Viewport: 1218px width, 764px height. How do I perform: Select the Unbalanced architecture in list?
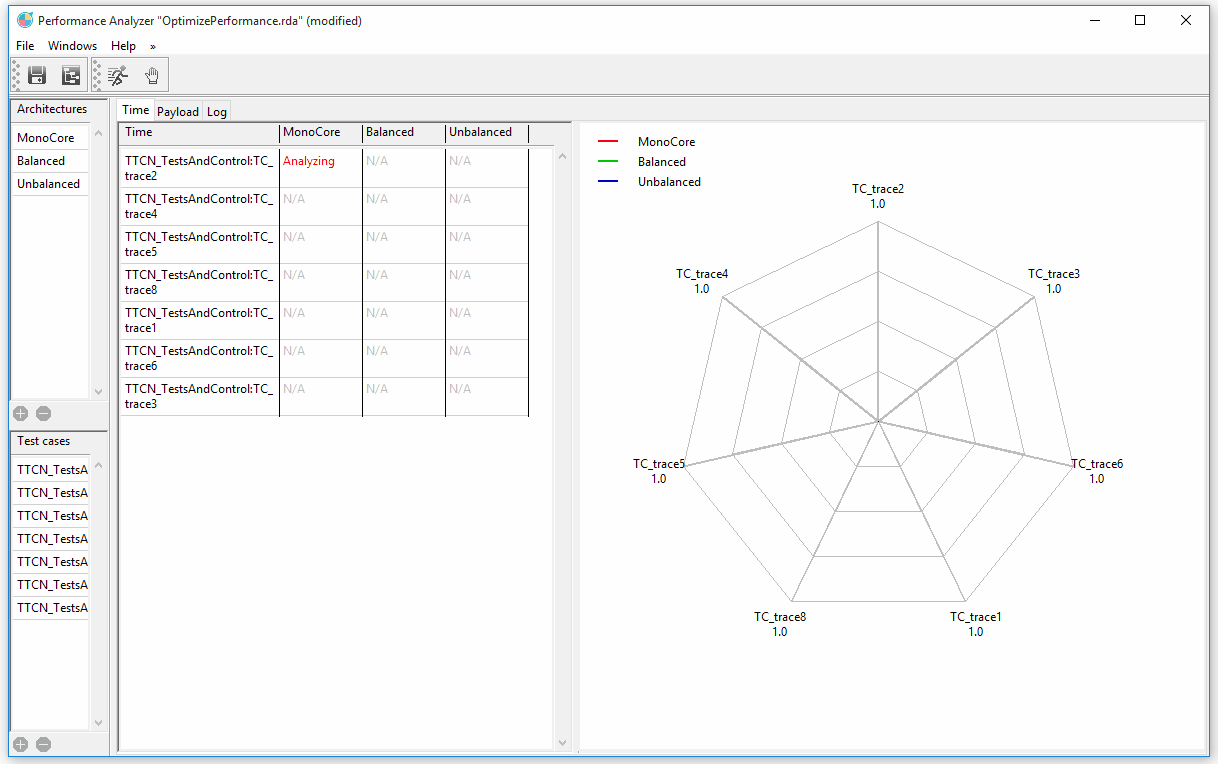pyautogui.click(x=48, y=184)
